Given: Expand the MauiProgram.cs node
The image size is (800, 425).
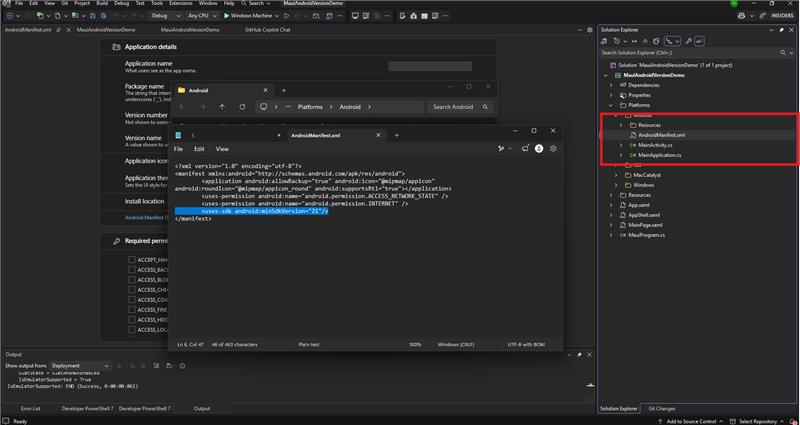Looking at the screenshot, I should [x=611, y=235].
